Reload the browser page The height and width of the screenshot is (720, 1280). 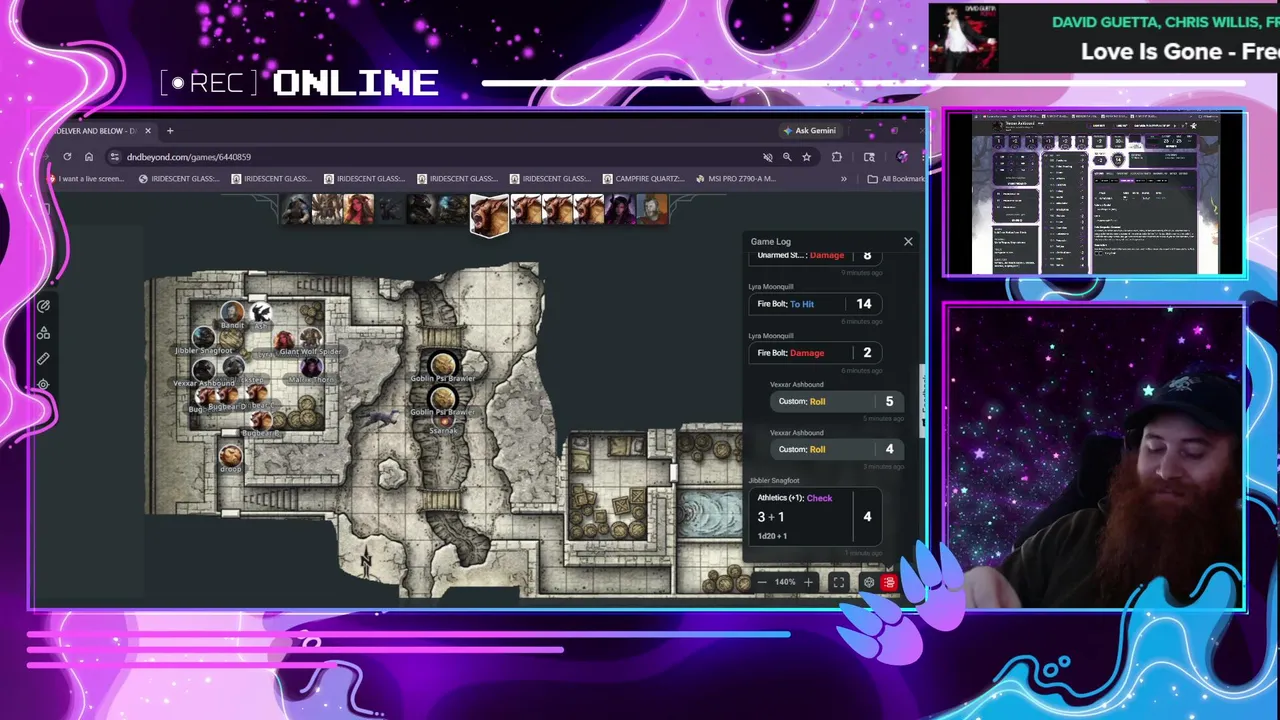coord(67,157)
